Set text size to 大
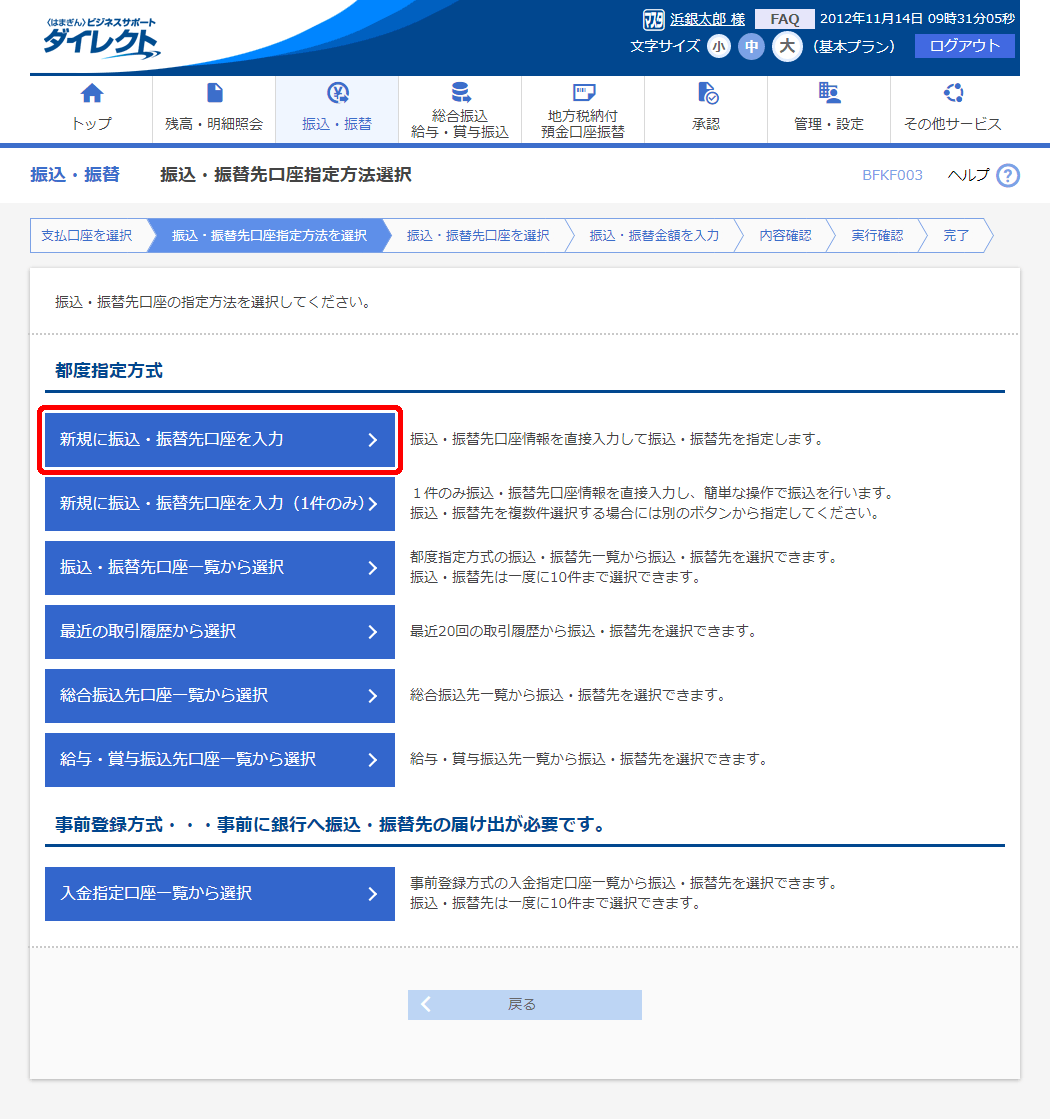 click(x=787, y=46)
